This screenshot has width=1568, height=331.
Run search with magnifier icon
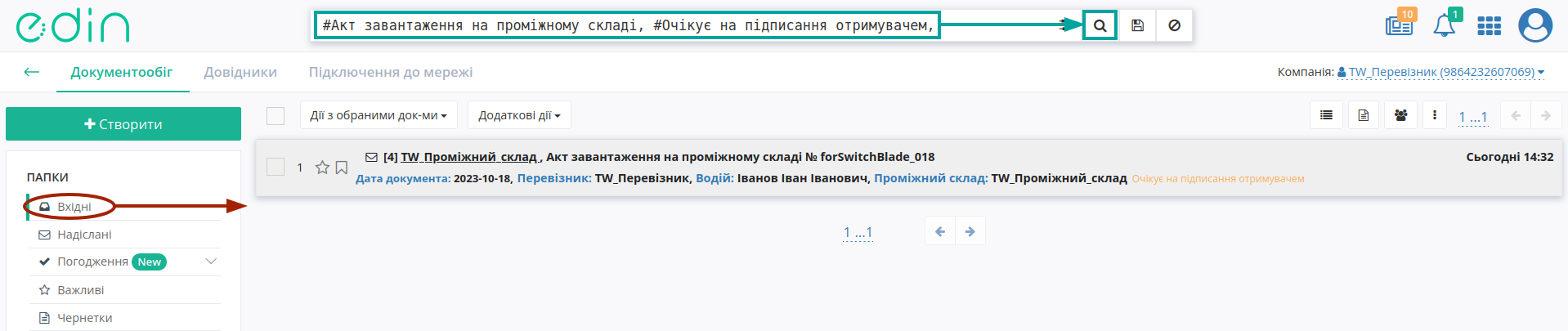click(1100, 25)
